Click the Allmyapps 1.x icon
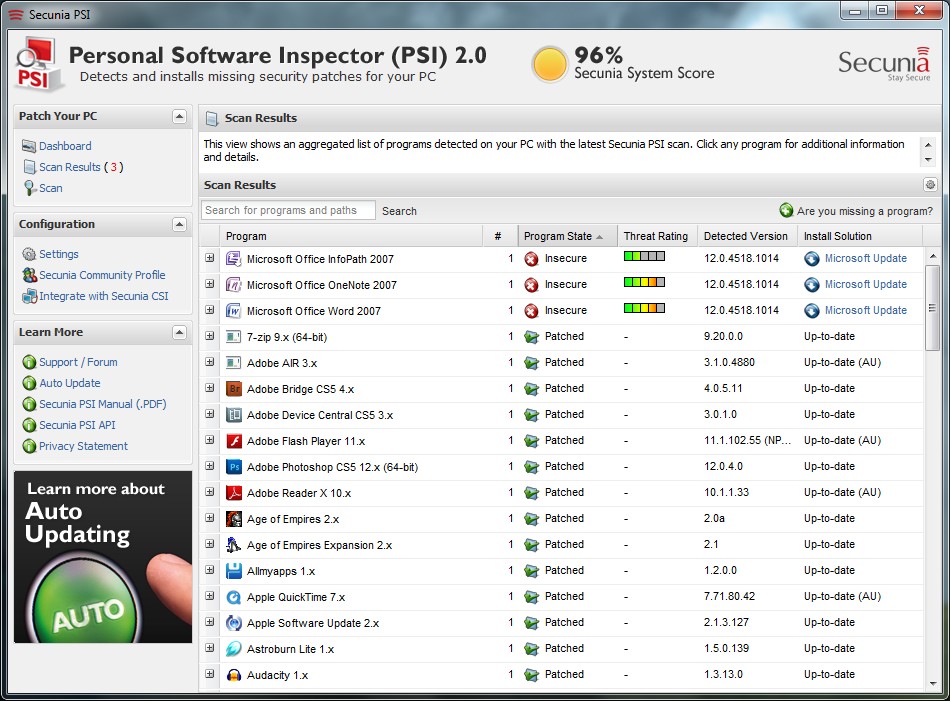 click(233, 571)
